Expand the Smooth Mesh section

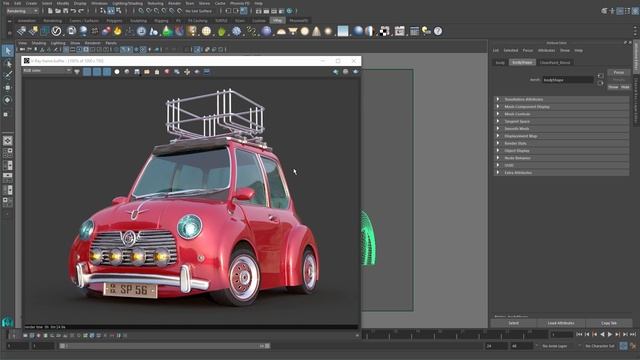pyautogui.click(x=561, y=129)
